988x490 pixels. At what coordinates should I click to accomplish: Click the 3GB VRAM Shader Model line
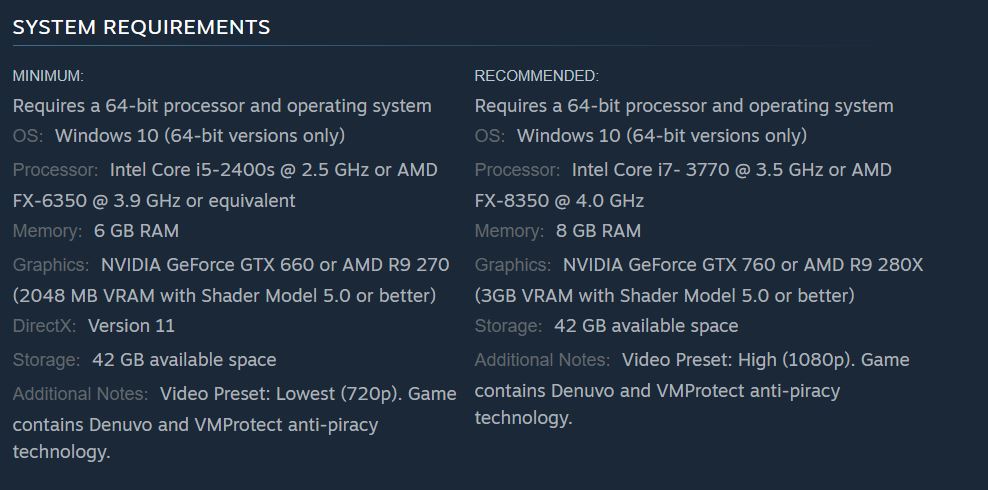(664, 296)
